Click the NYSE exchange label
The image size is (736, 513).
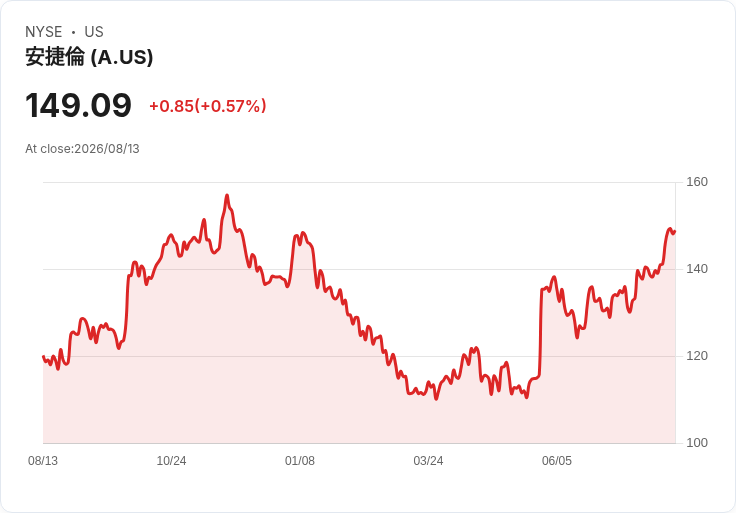[x=44, y=32]
